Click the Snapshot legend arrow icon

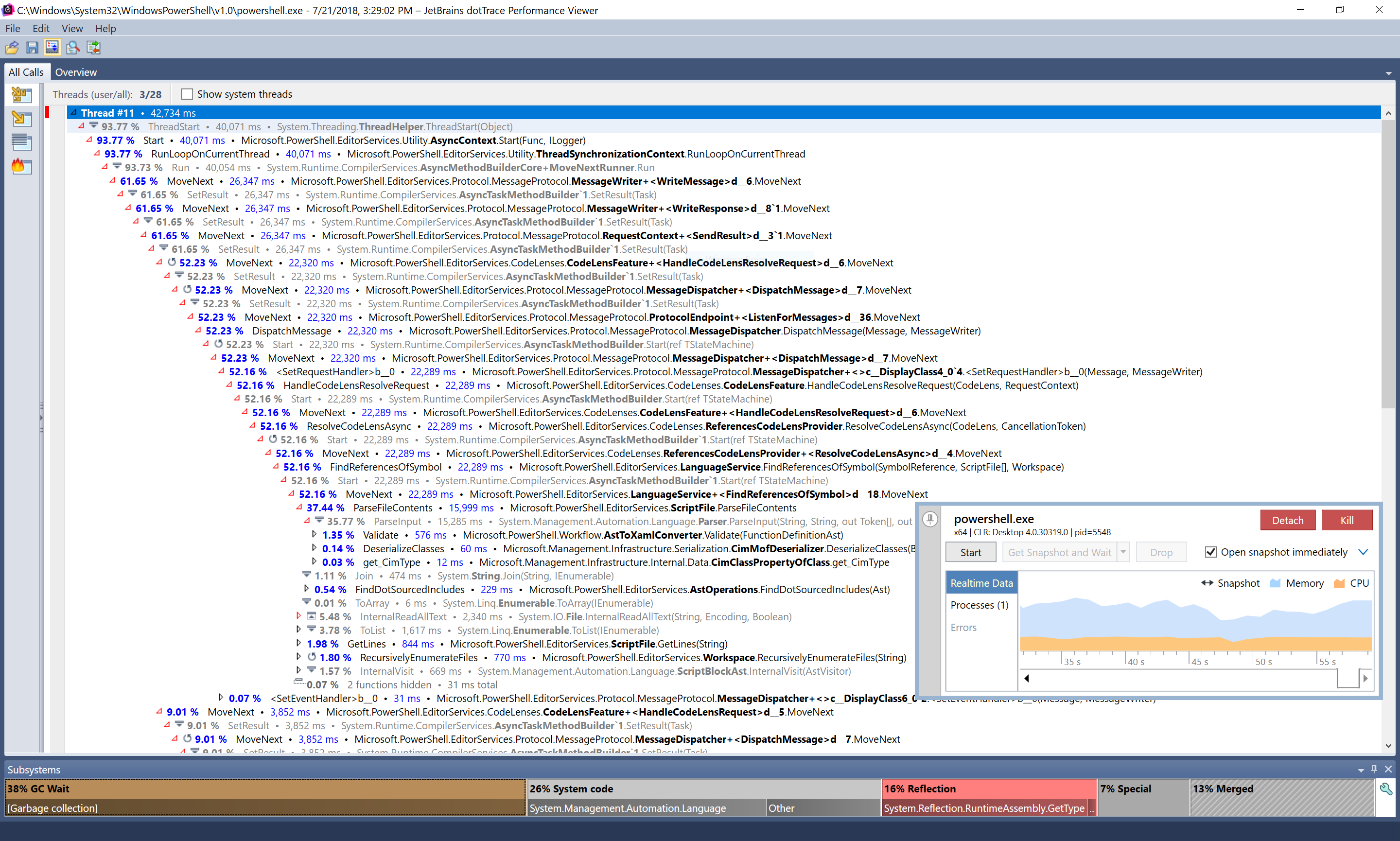pos(1207,582)
